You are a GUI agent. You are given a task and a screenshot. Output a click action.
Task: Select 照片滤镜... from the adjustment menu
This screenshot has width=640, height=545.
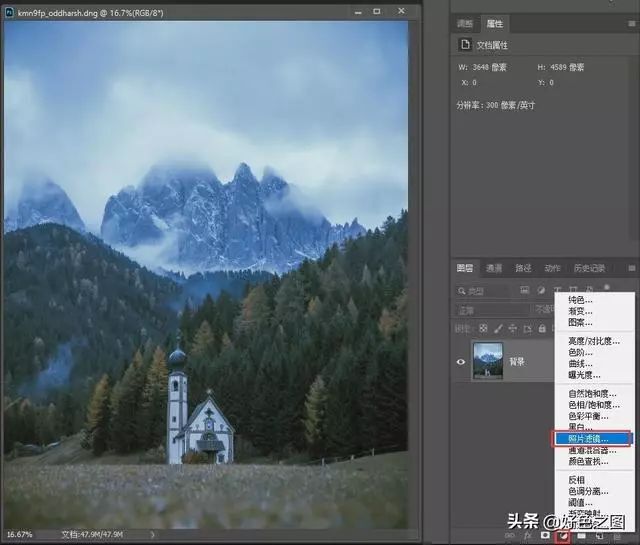coord(594,438)
